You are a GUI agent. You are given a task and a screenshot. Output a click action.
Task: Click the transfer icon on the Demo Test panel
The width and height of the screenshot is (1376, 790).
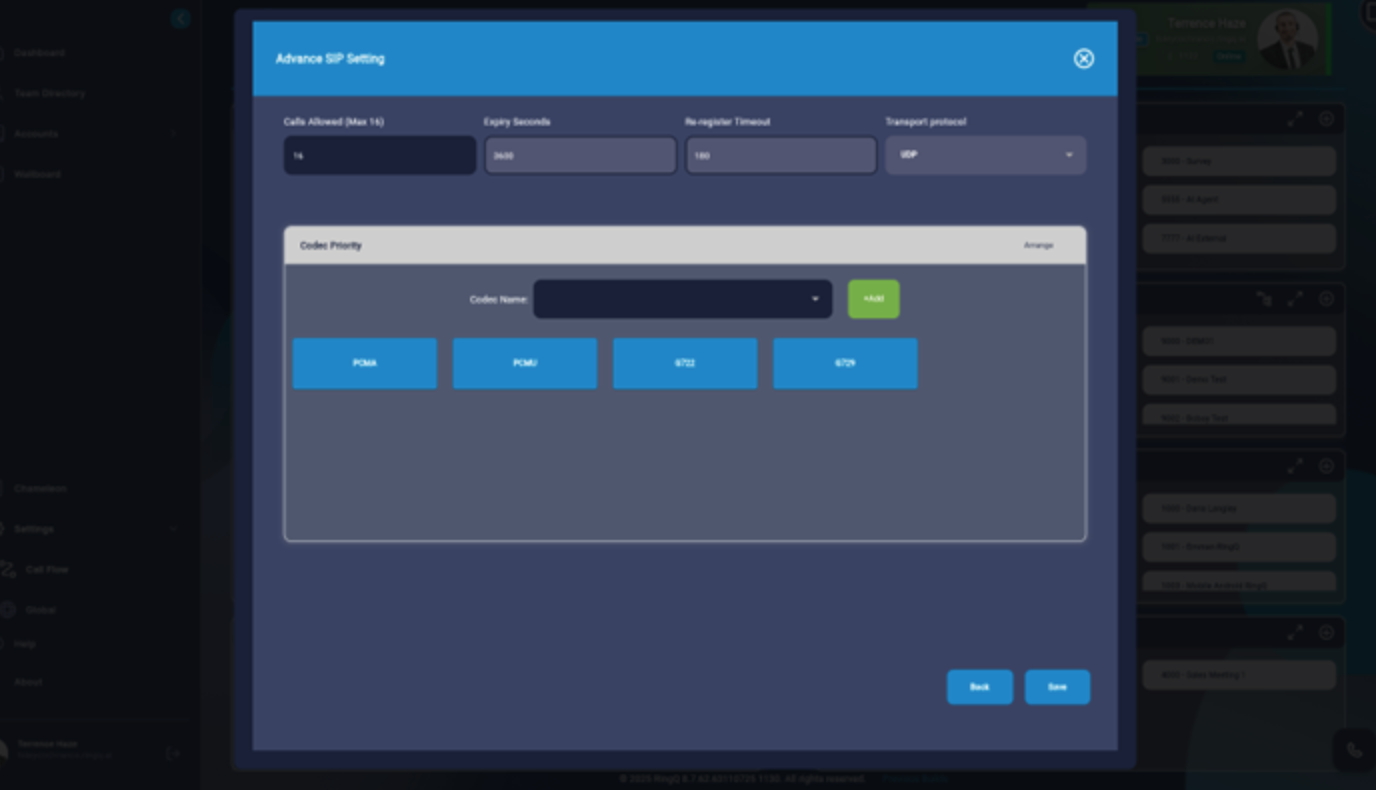(x=1263, y=297)
